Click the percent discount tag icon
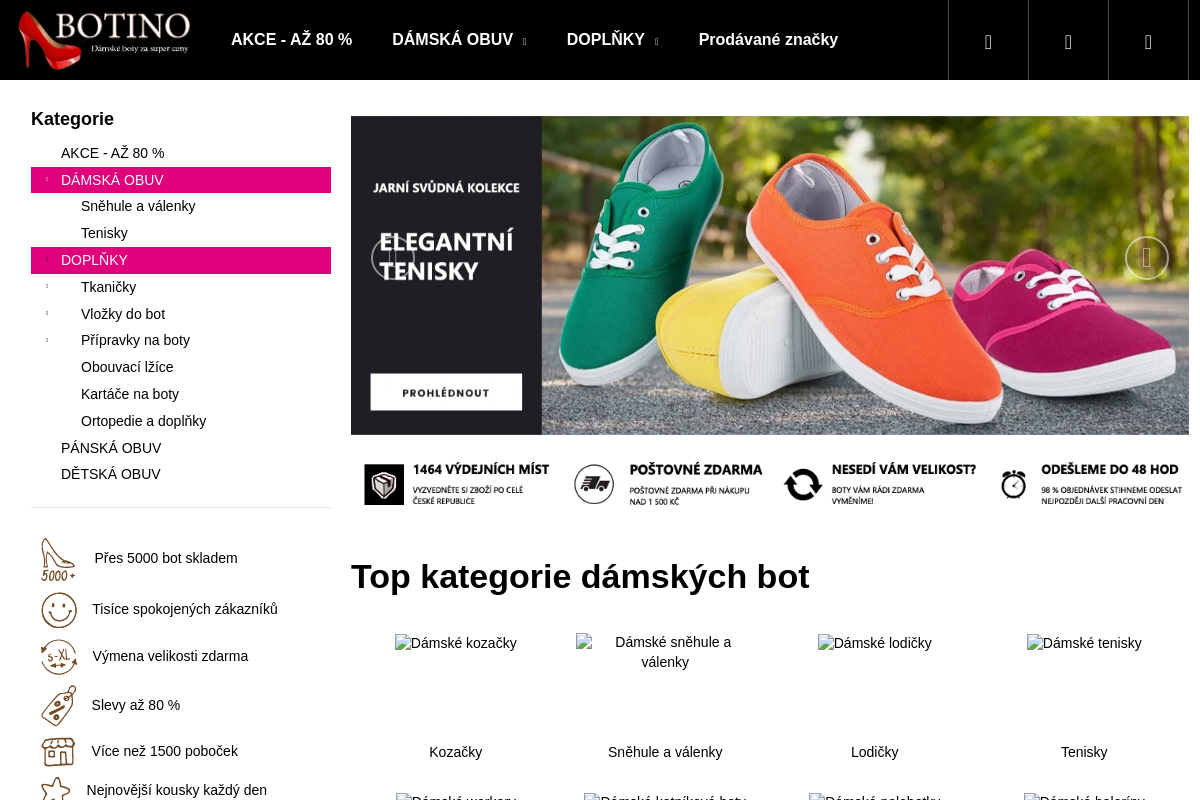Viewport: 1200px width, 800px height. pos(59,705)
